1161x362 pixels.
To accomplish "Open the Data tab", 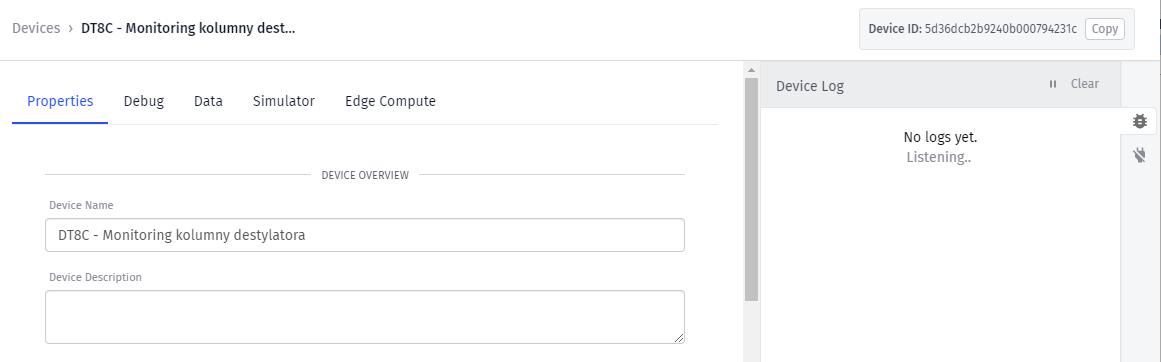I will click(208, 101).
